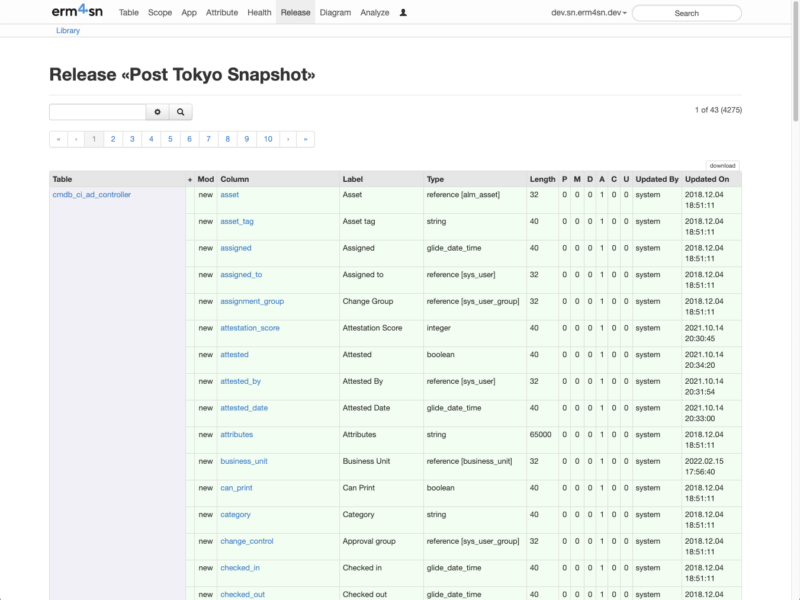Open the Analyze menu in top navigation
Viewport: 800px width, 600px height.
click(x=375, y=12)
